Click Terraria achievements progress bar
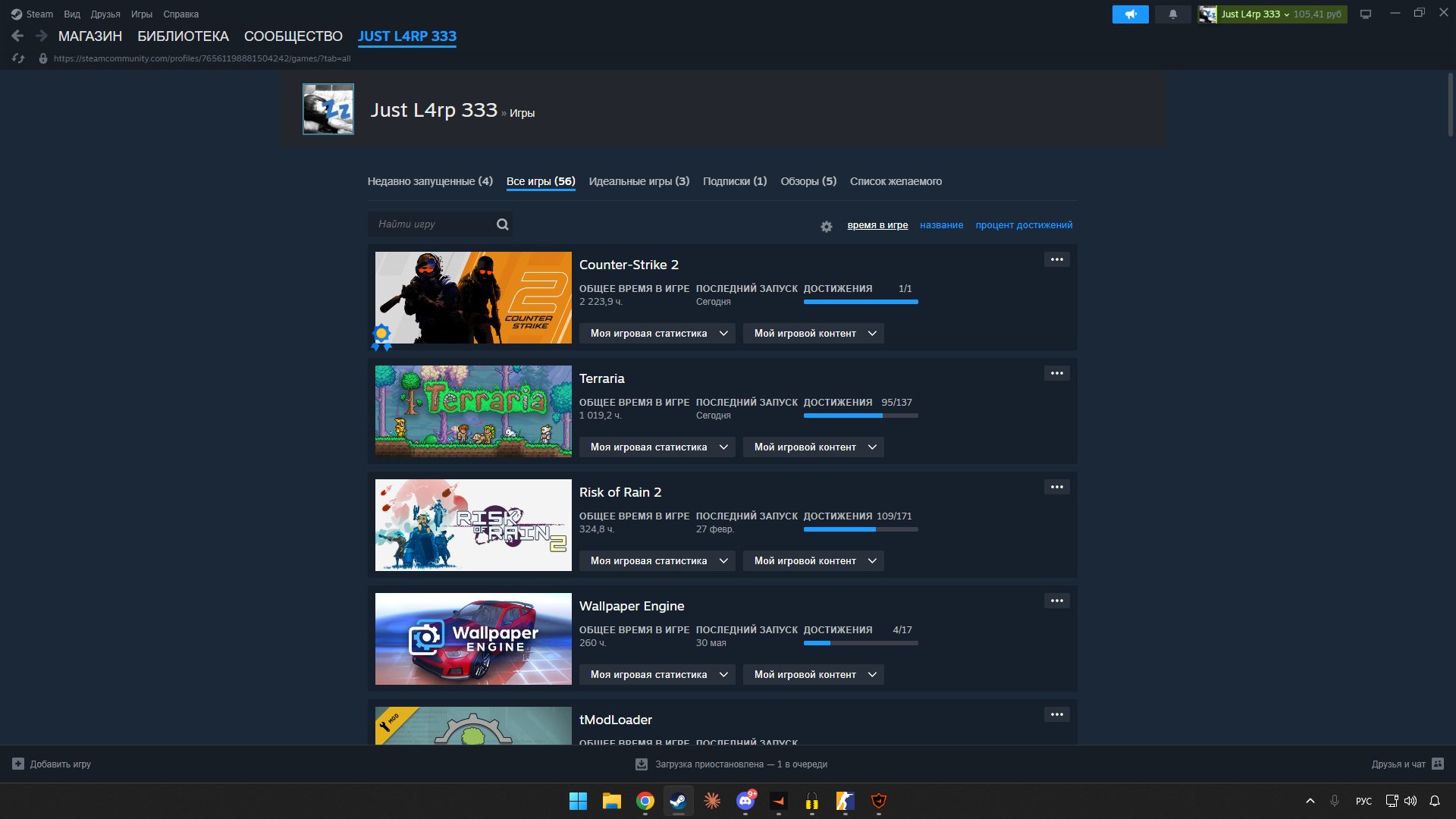The height and width of the screenshot is (819, 1456). click(861, 416)
